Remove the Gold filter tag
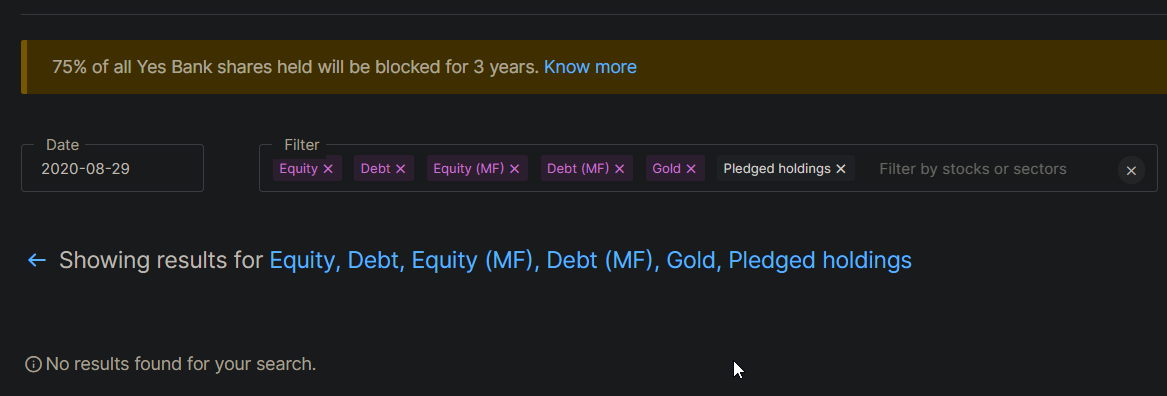The width and height of the screenshot is (1167, 396). pyautogui.click(x=691, y=169)
